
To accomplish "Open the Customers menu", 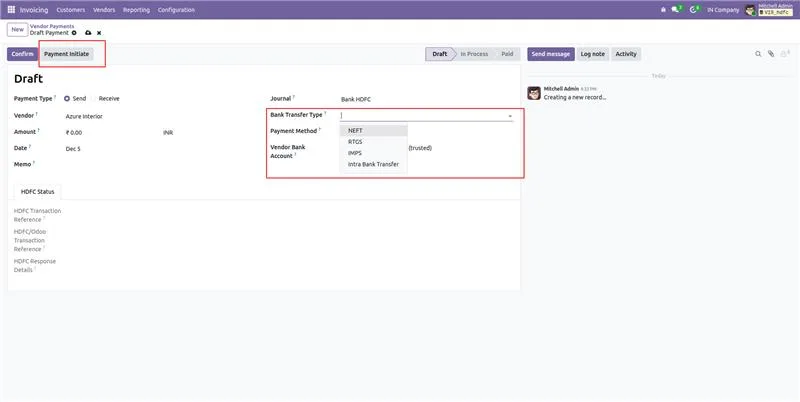I will [71, 10].
